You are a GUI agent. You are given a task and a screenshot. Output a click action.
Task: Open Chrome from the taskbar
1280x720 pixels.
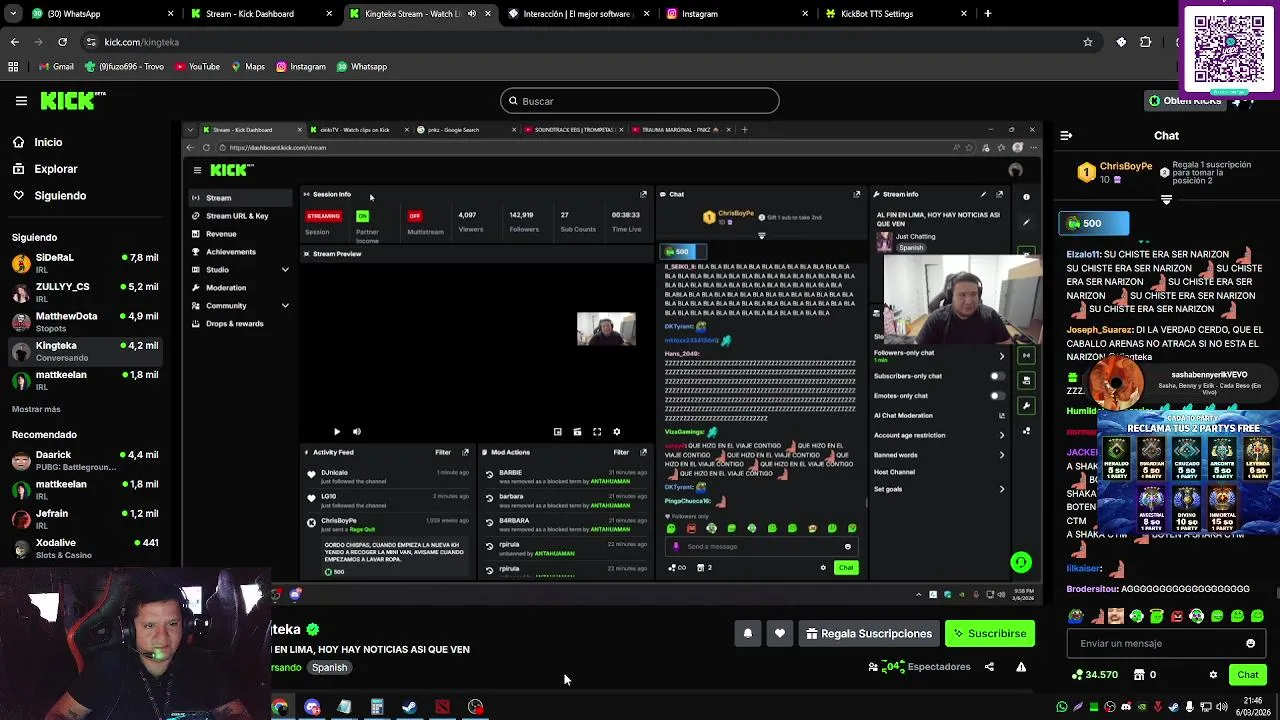coord(280,707)
